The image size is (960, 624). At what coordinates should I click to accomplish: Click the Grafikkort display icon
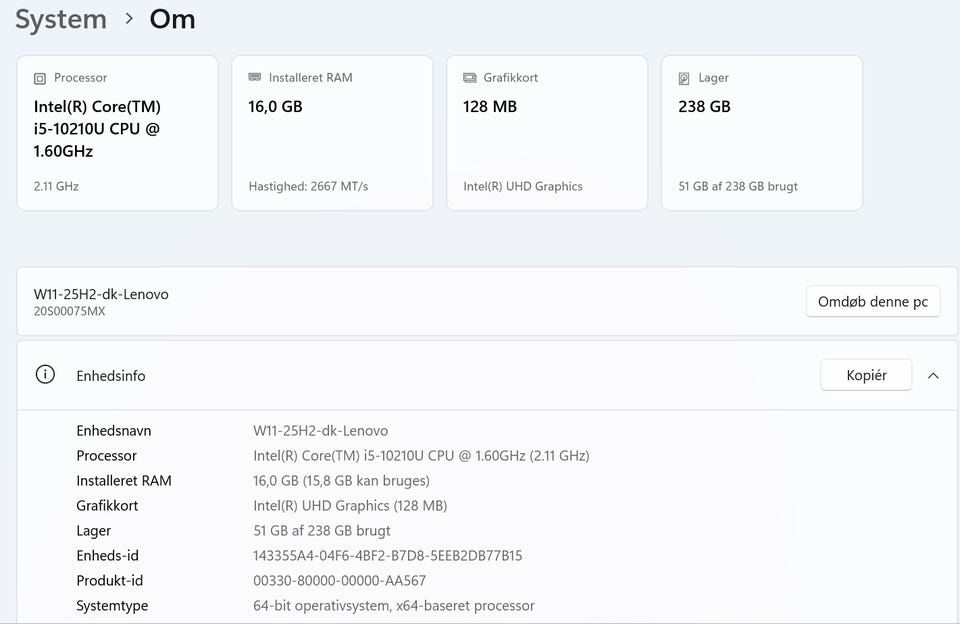(x=470, y=78)
